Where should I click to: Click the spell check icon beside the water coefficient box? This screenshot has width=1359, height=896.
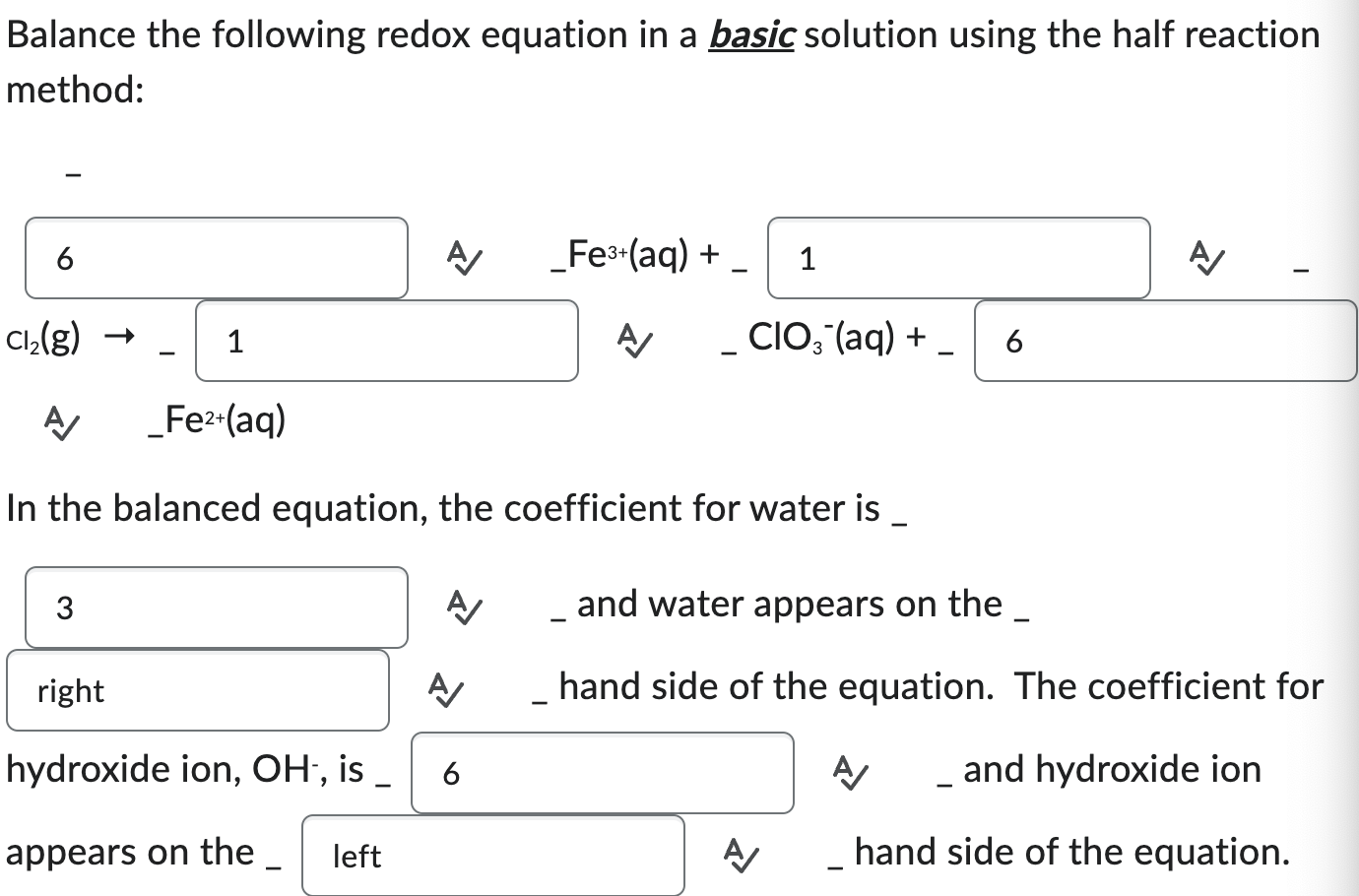click(x=463, y=606)
